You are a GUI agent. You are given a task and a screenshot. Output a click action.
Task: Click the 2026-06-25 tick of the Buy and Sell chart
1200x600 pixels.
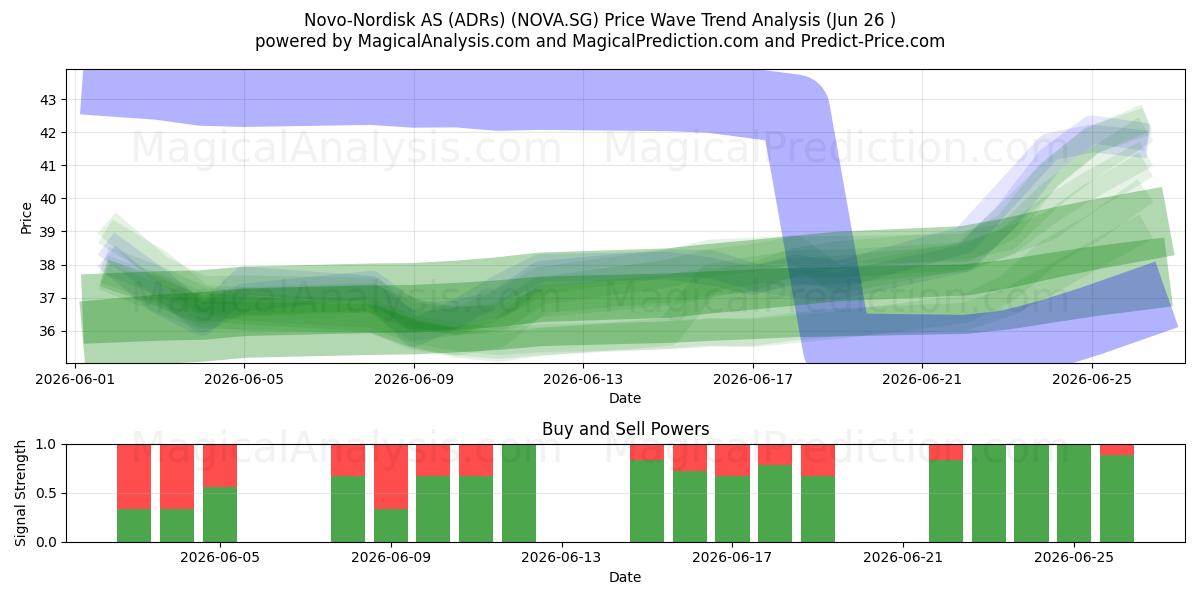[1074, 558]
